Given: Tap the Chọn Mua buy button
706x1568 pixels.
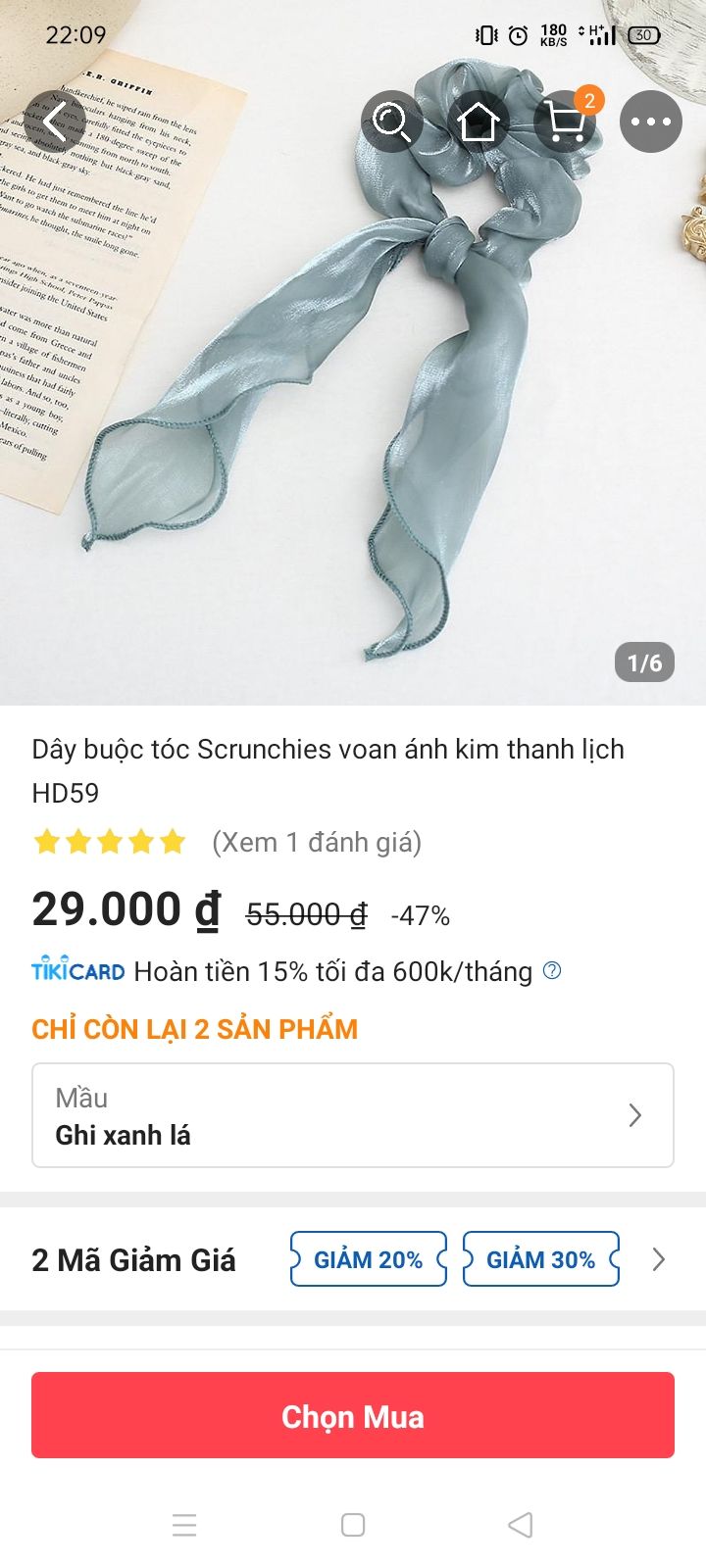Looking at the screenshot, I should (x=353, y=1416).
